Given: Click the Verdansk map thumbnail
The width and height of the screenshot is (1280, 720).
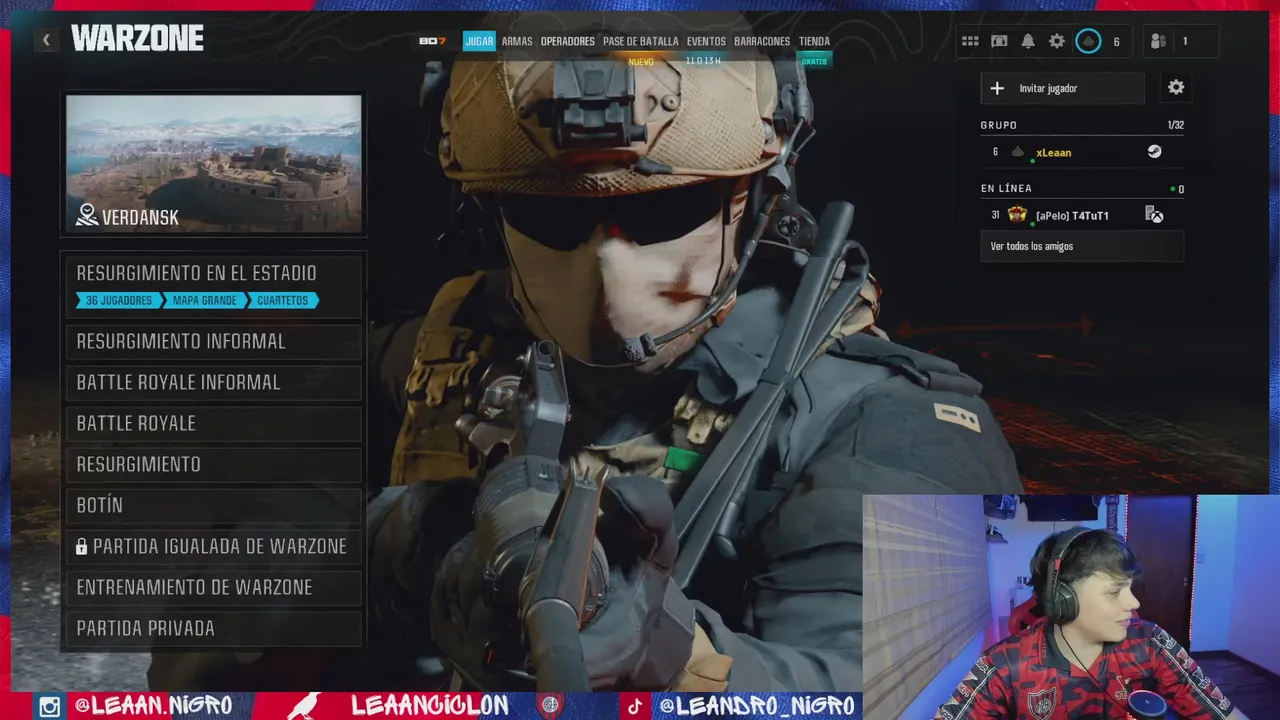Looking at the screenshot, I should [213, 164].
